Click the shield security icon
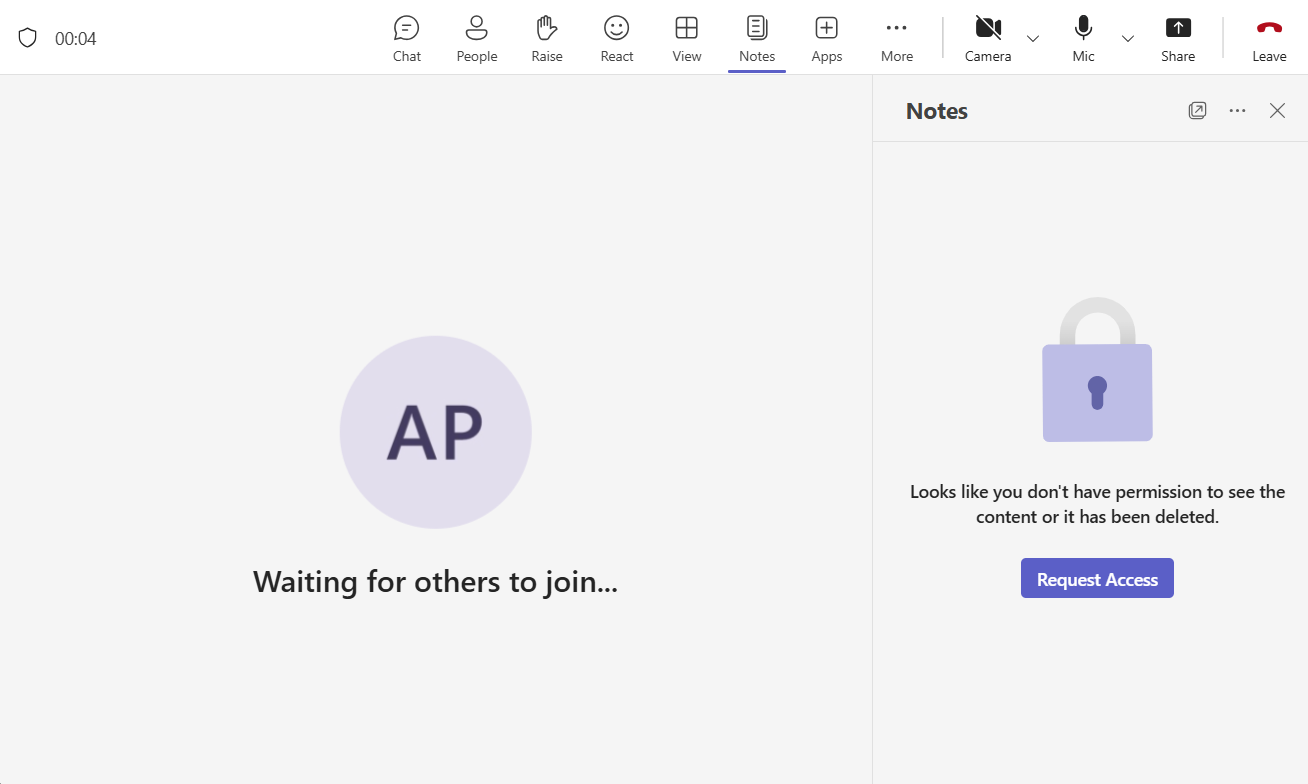The height and width of the screenshot is (784, 1308). pos(28,38)
